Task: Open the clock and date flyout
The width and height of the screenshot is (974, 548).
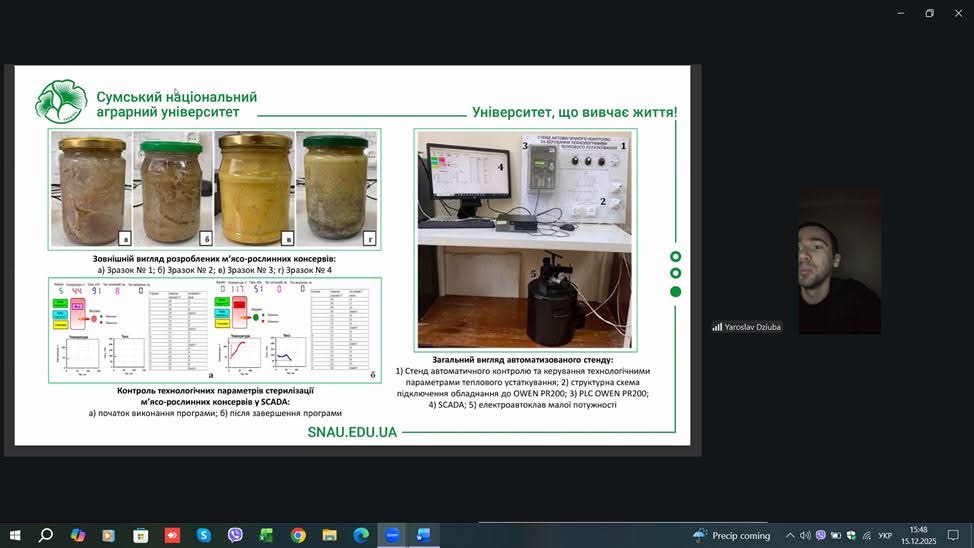Action: 918,536
